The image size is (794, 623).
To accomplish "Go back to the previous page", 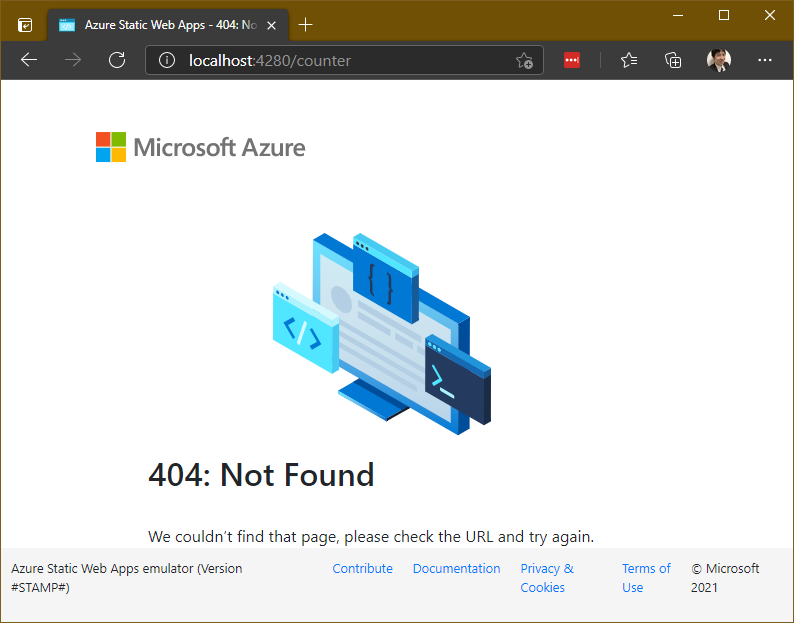I will 29,60.
